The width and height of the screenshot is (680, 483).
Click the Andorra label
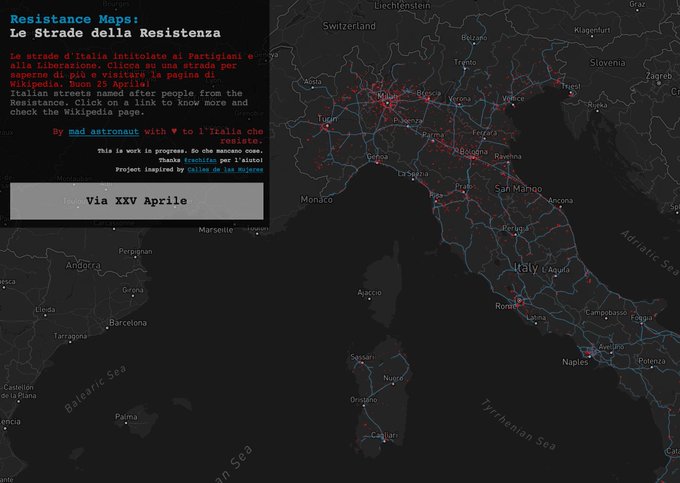tap(83, 265)
